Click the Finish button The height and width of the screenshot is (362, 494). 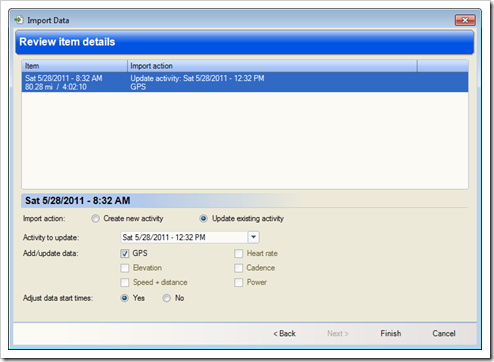(391, 333)
